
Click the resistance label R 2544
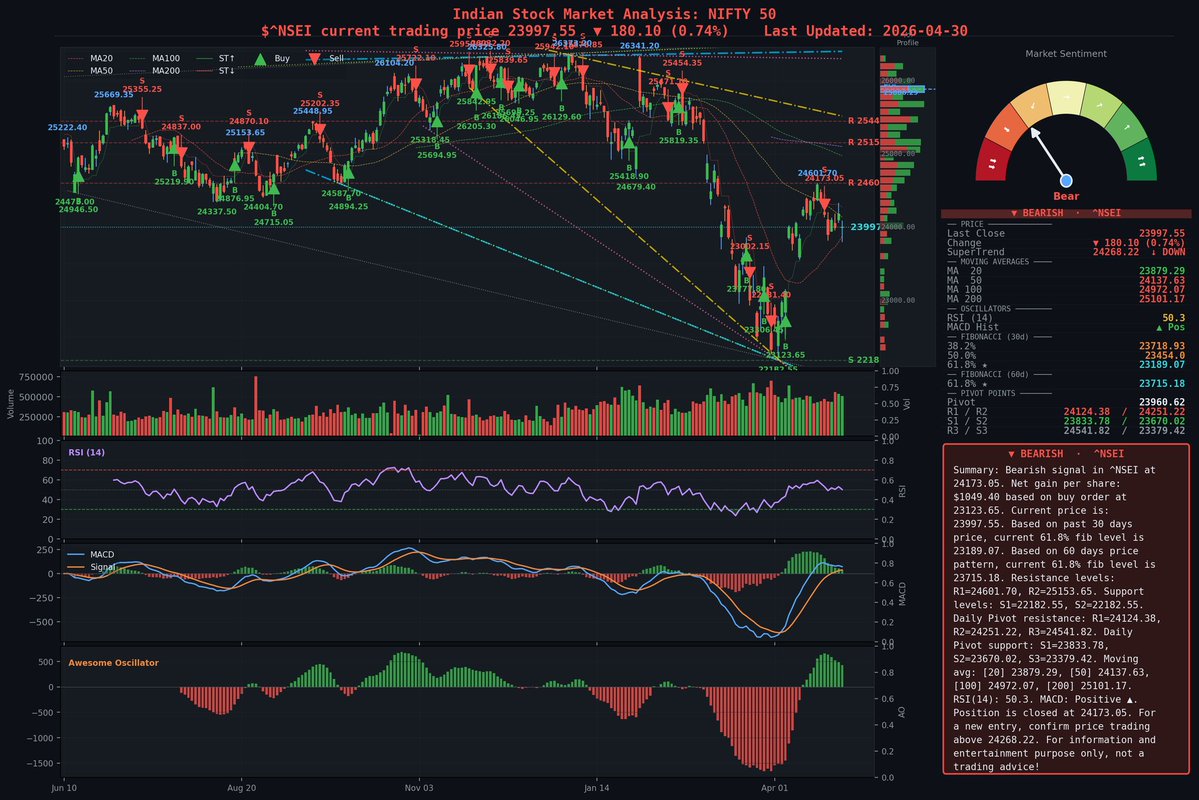[863, 121]
